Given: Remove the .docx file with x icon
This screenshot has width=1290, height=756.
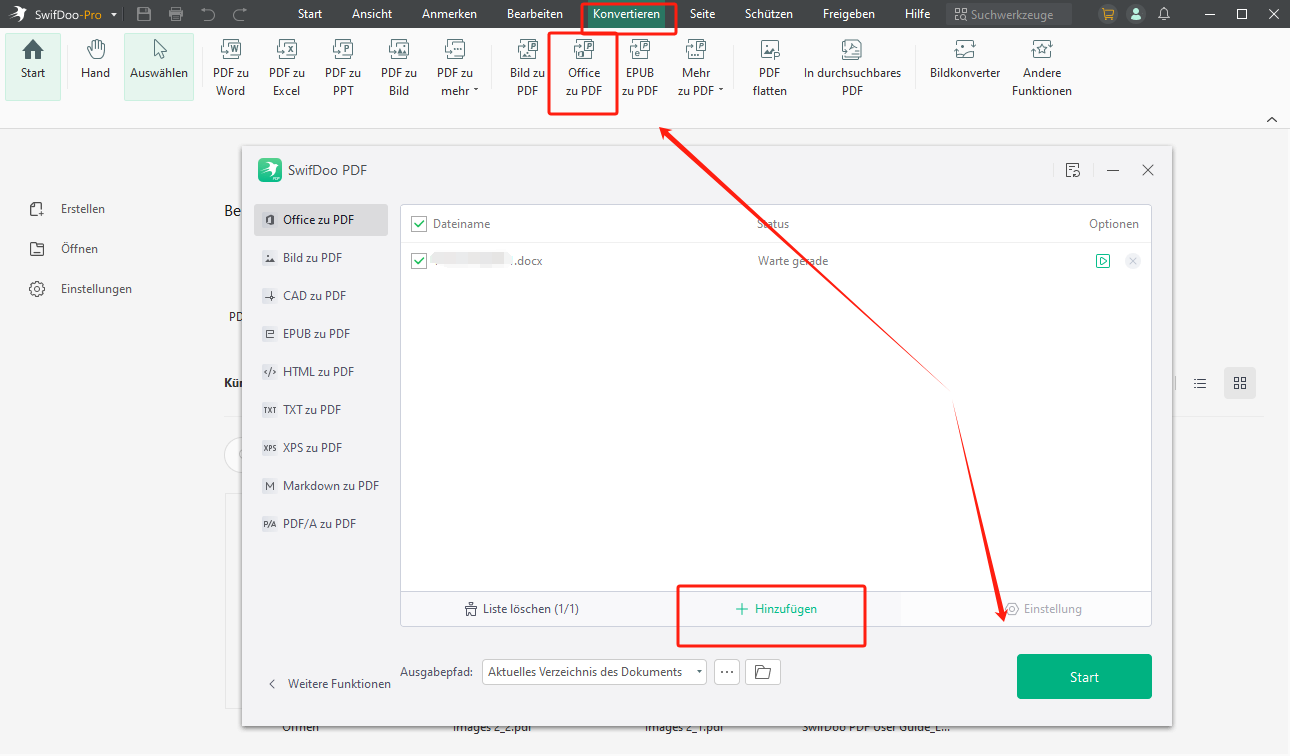Looking at the screenshot, I should coord(1132,261).
